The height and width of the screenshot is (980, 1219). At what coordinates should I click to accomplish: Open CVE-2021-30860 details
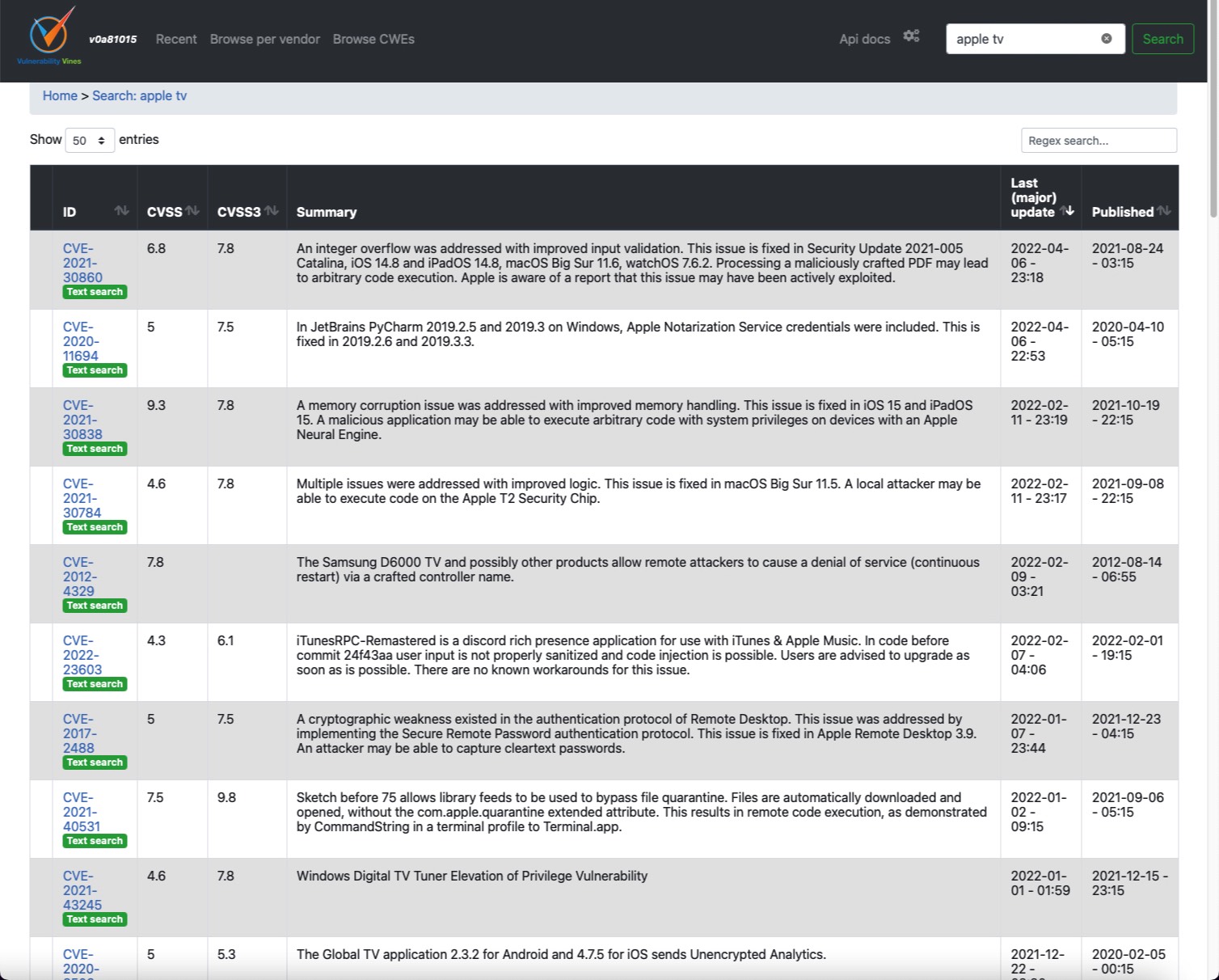(x=82, y=263)
